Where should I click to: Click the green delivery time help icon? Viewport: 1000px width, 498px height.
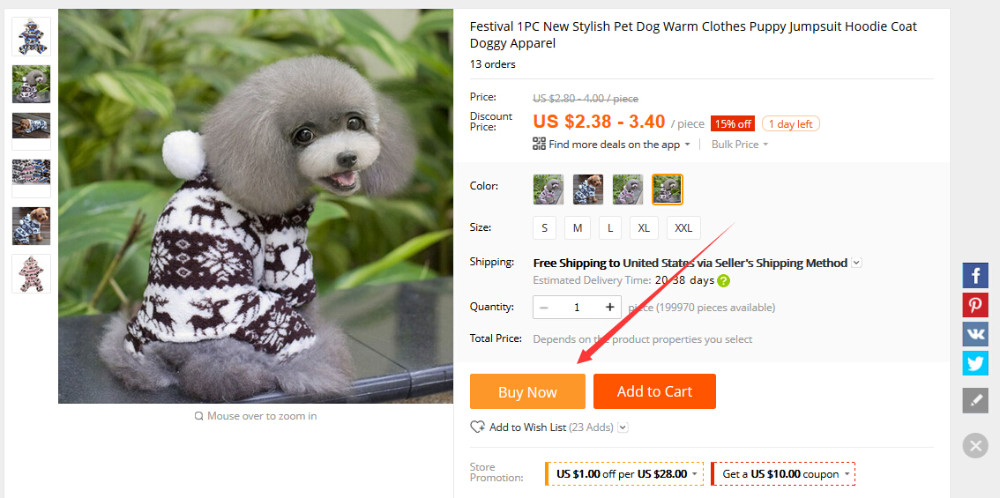[x=724, y=280]
